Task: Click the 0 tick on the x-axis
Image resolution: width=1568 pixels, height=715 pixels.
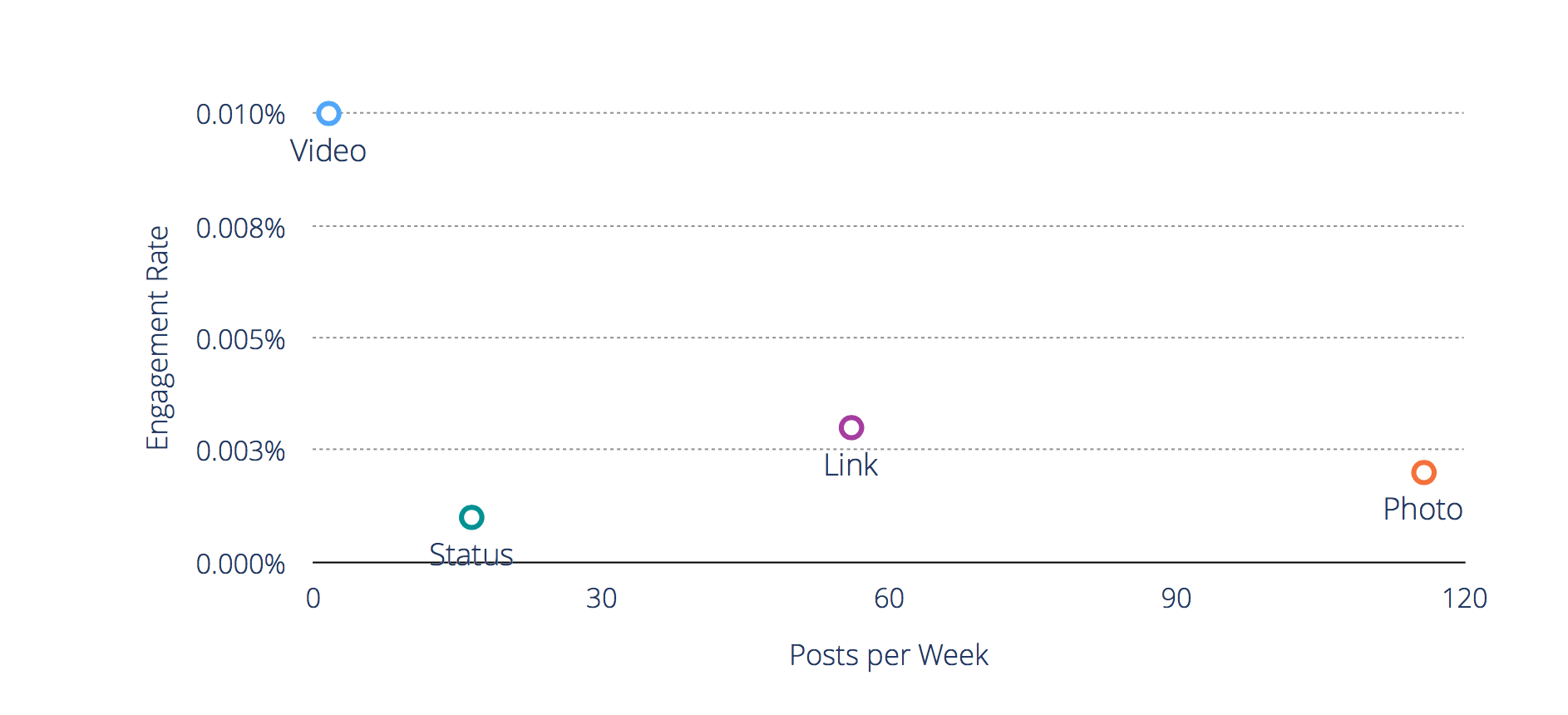Action: point(313,599)
